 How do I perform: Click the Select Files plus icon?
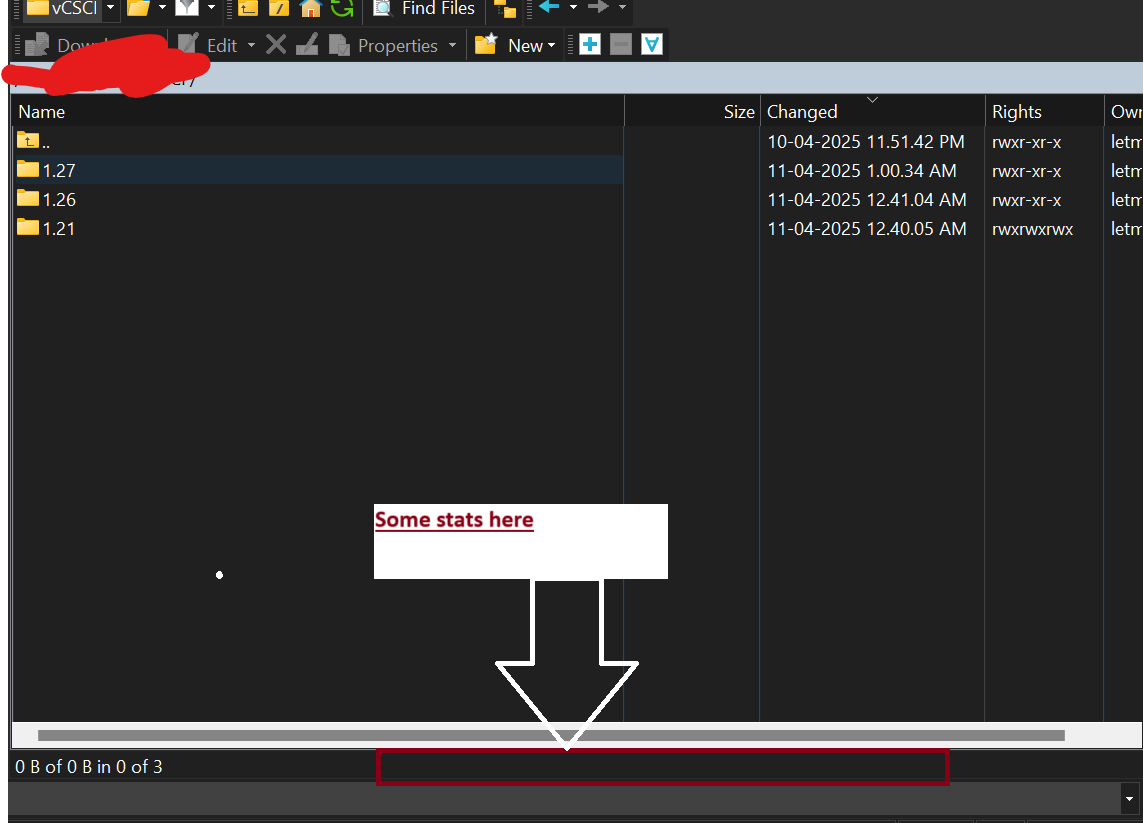coord(590,45)
